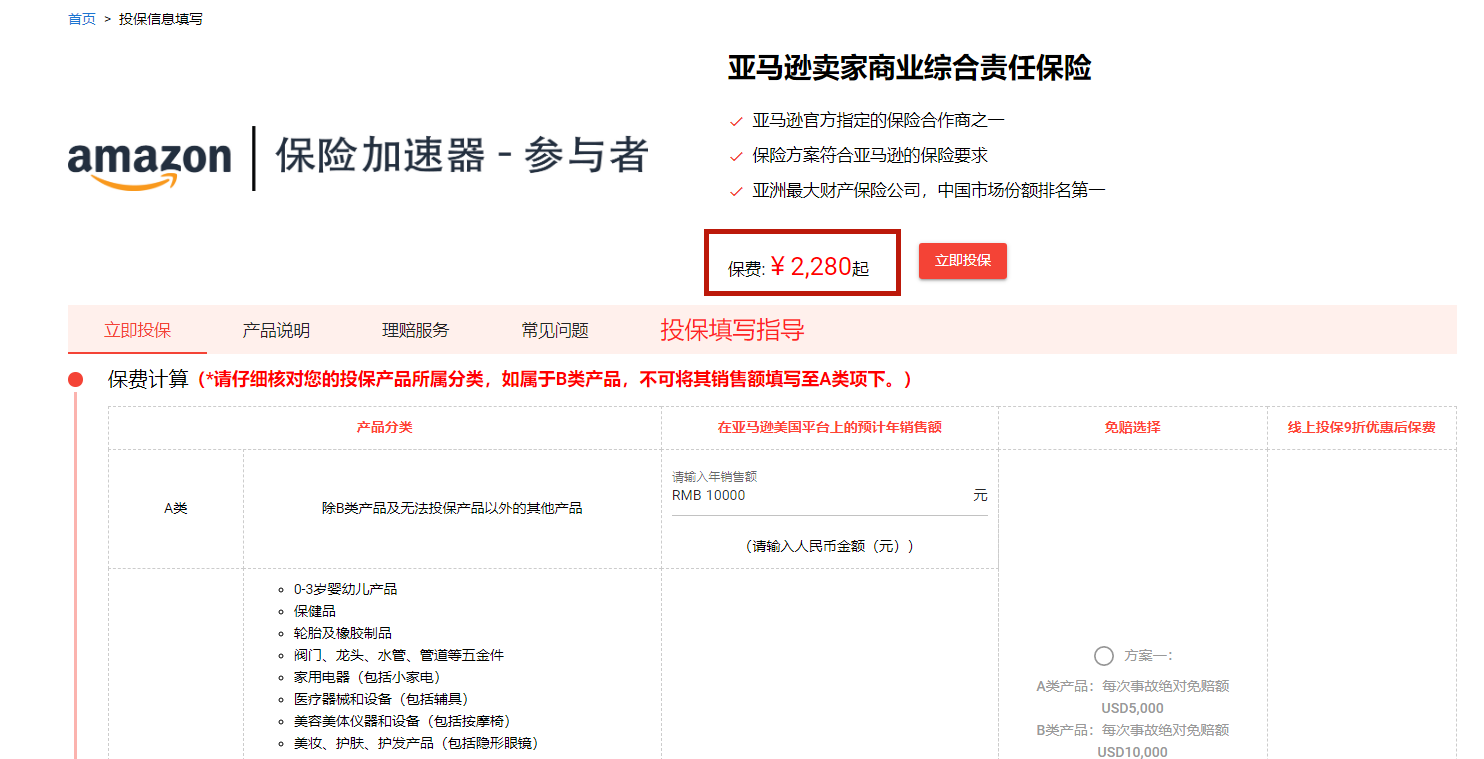Click the title 亚马逊卖家商业综合责任保险
This screenshot has height=759, width=1484.
[x=909, y=68]
